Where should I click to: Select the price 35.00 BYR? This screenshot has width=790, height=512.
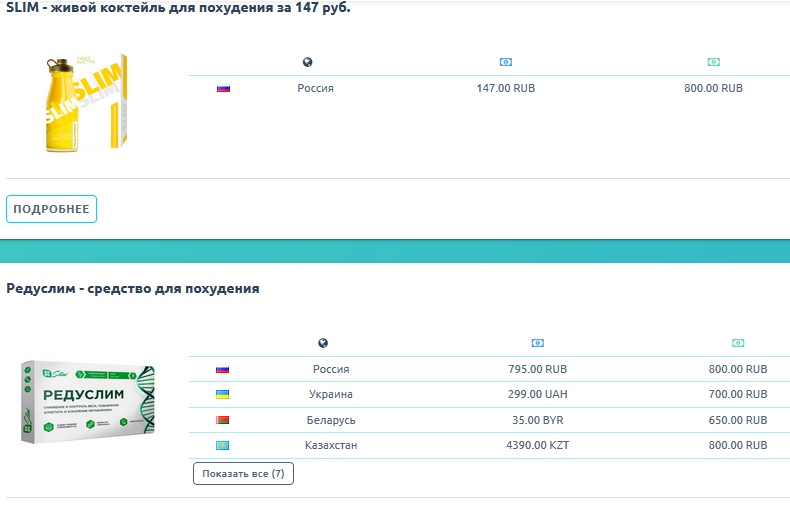point(538,420)
